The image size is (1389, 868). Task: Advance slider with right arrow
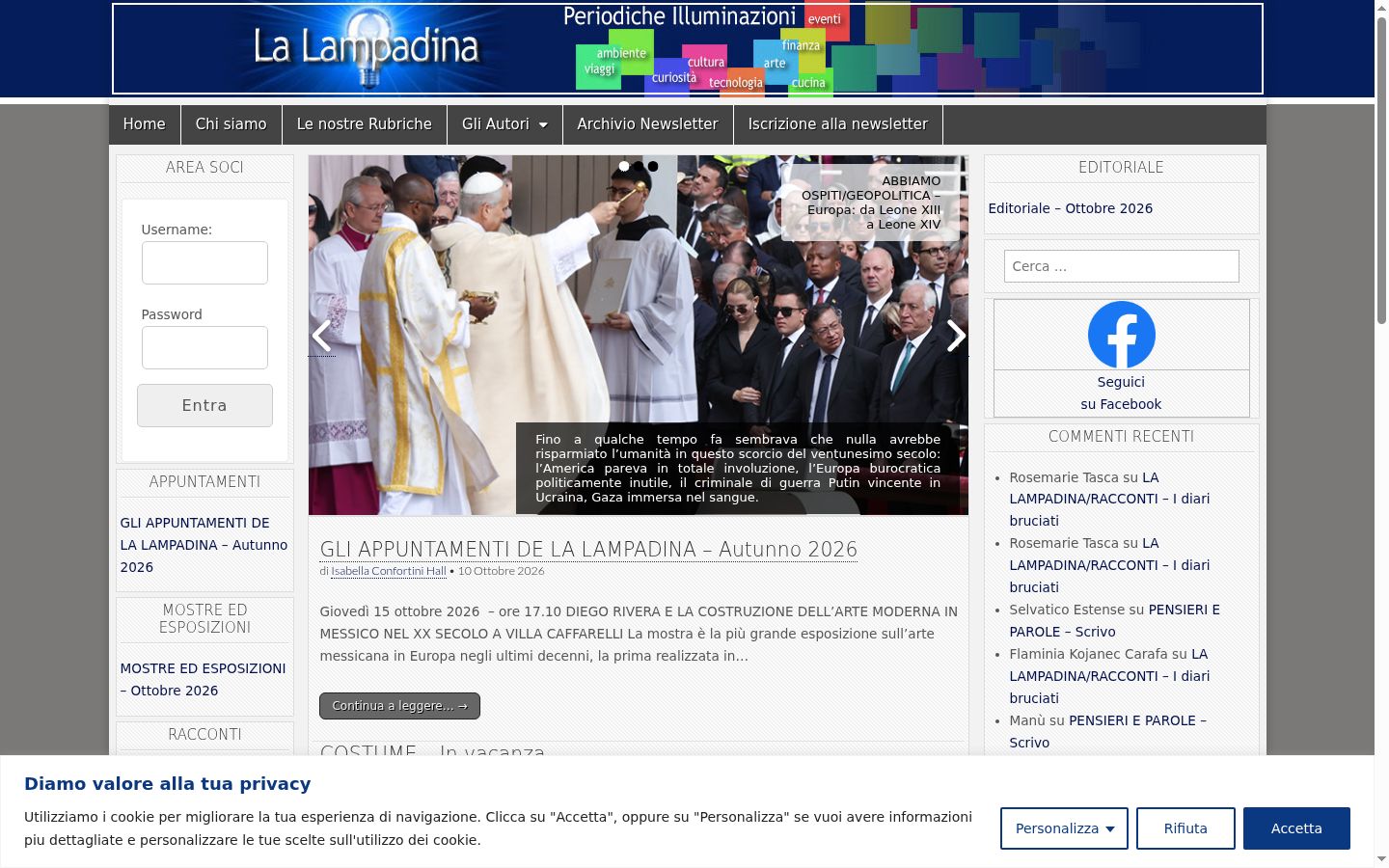click(955, 336)
